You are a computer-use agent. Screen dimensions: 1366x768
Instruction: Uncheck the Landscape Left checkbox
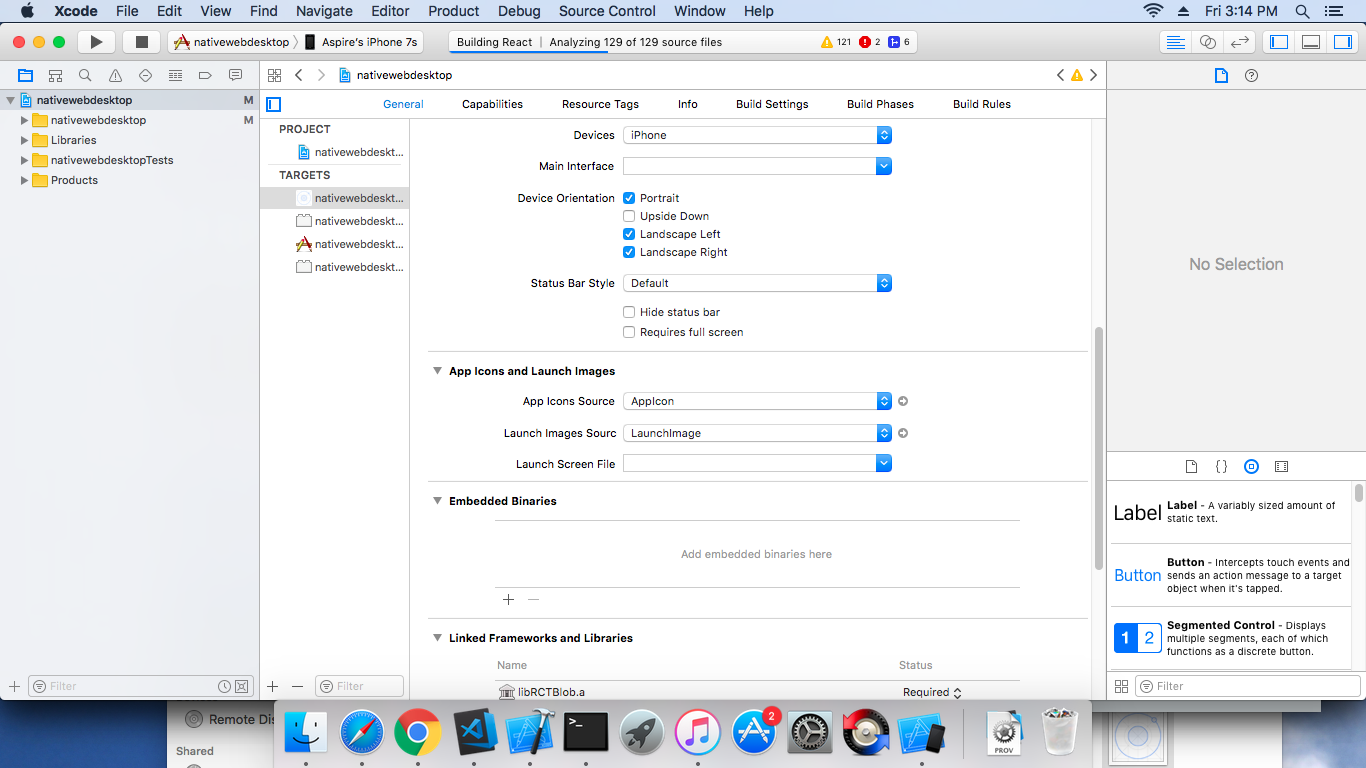[x=629, y=234]
